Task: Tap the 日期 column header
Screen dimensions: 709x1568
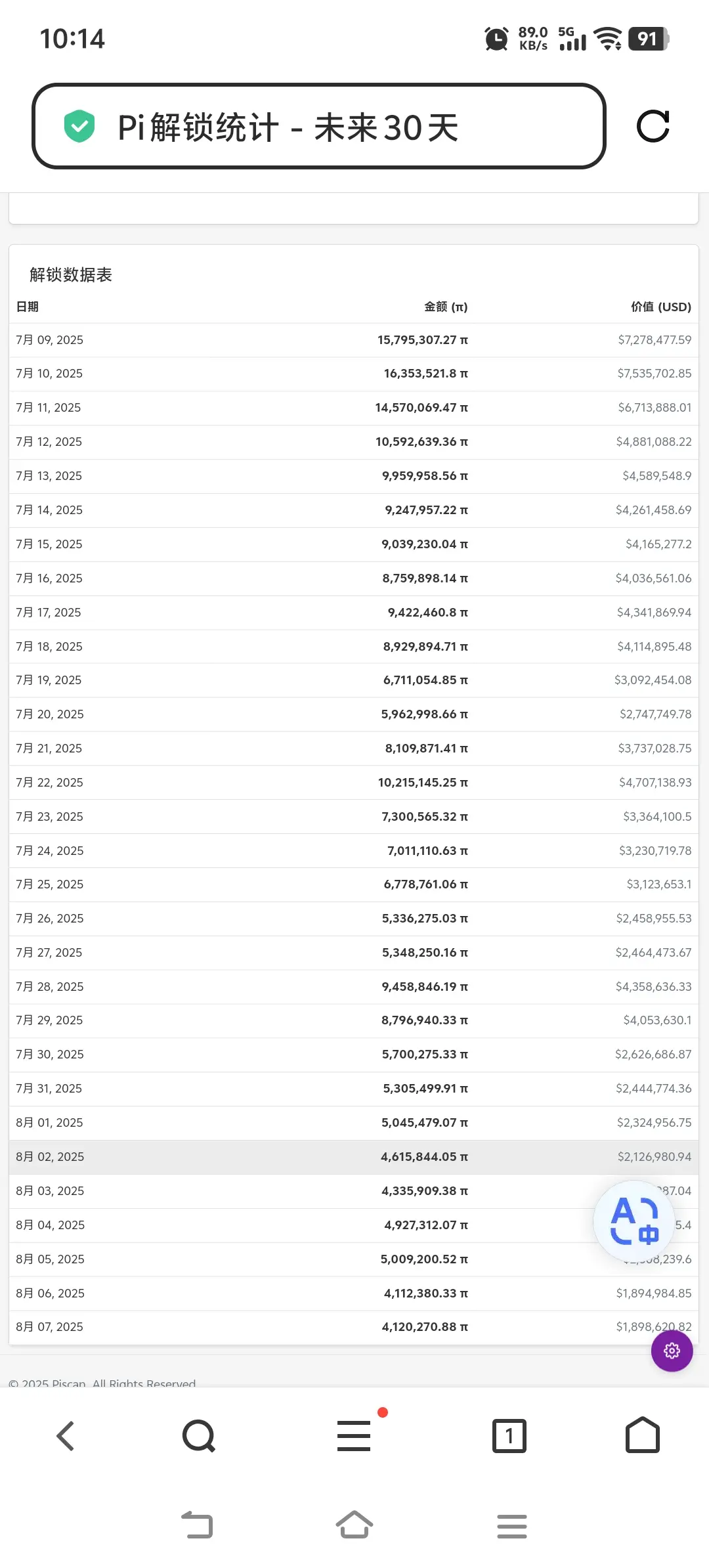Action: click(28, 307)
